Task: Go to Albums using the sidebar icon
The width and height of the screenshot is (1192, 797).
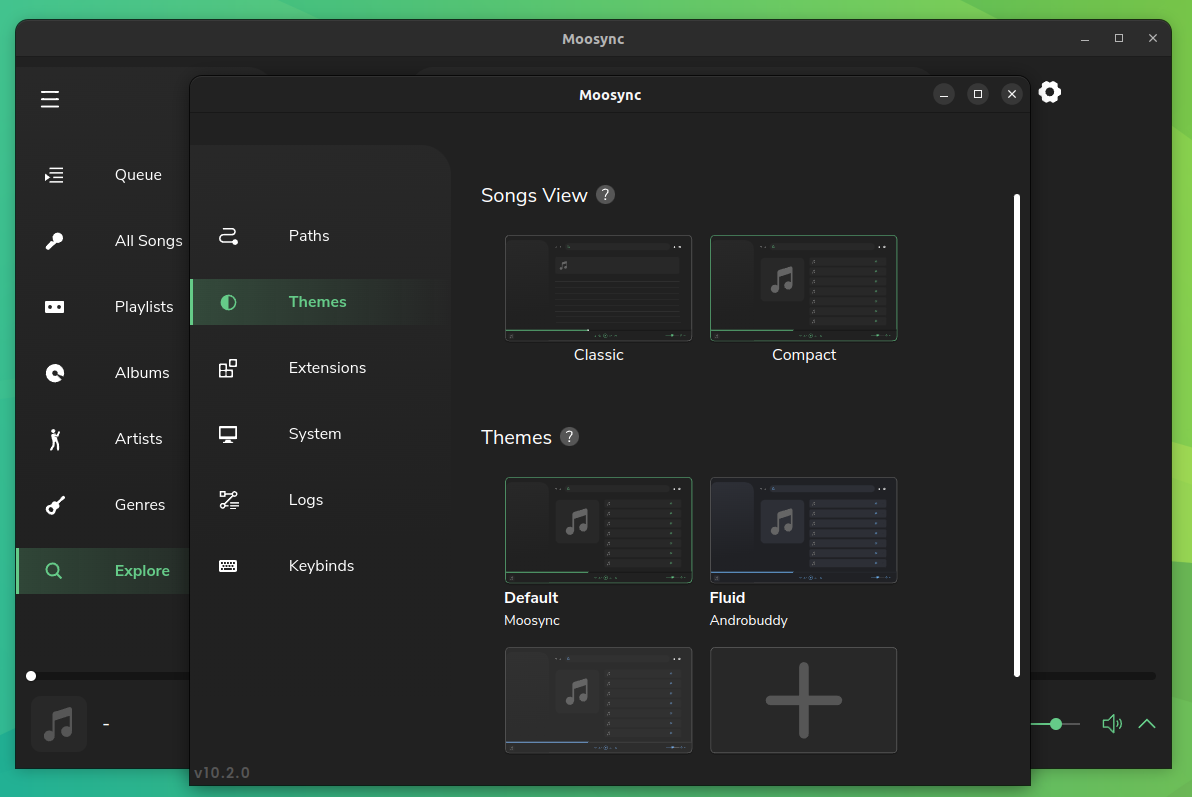Action: (54, 372)
